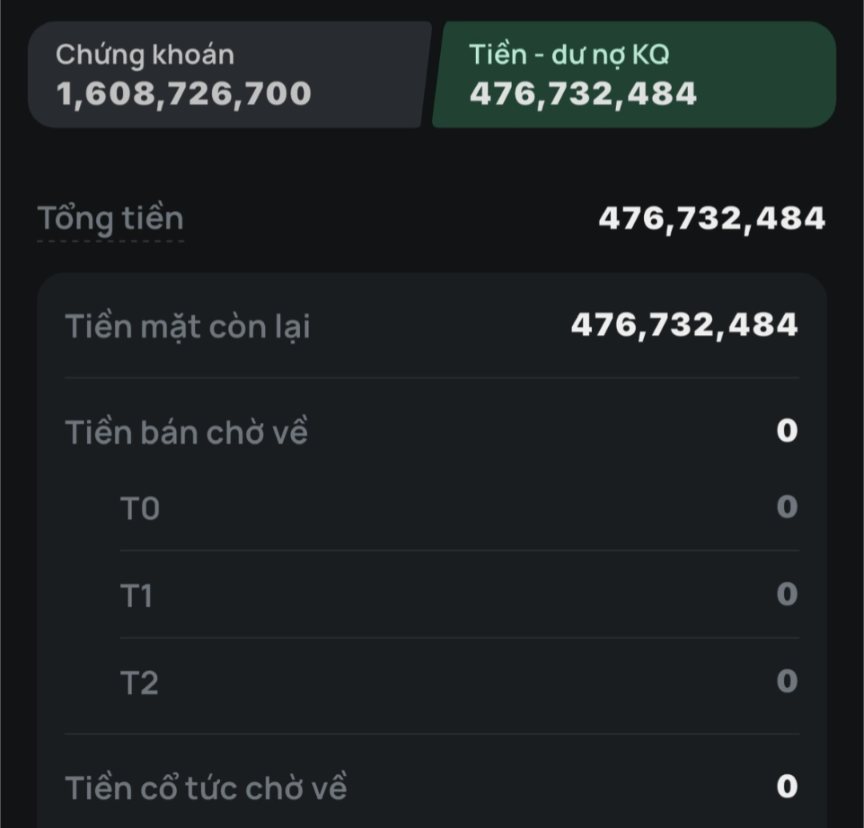Tap the Tiền - dư nợ KQ label text
This screenshot has height=828, width=864.
[x=569, y=55]
